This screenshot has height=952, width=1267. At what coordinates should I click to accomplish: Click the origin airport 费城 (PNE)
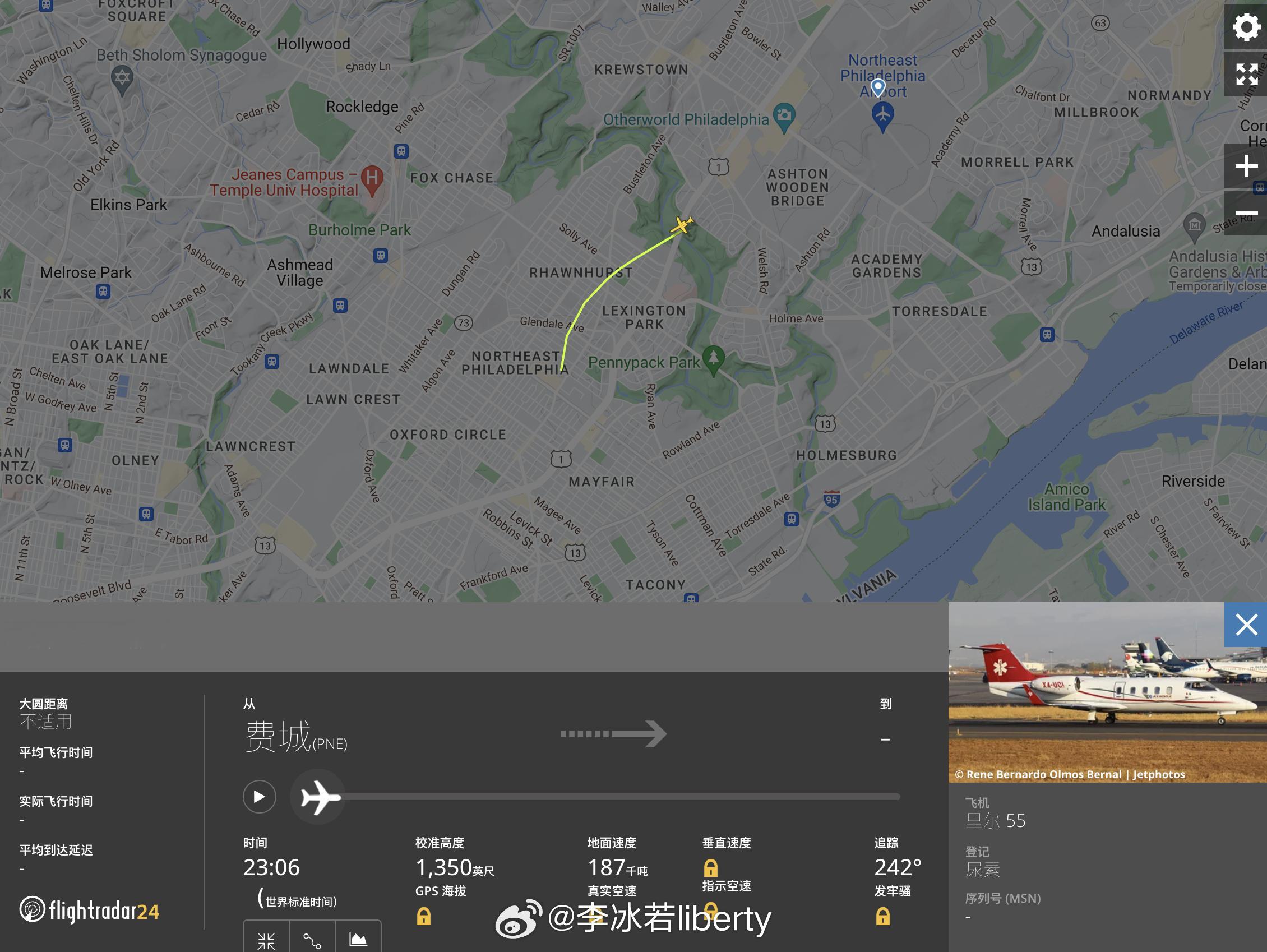click(x=295, y=737)
